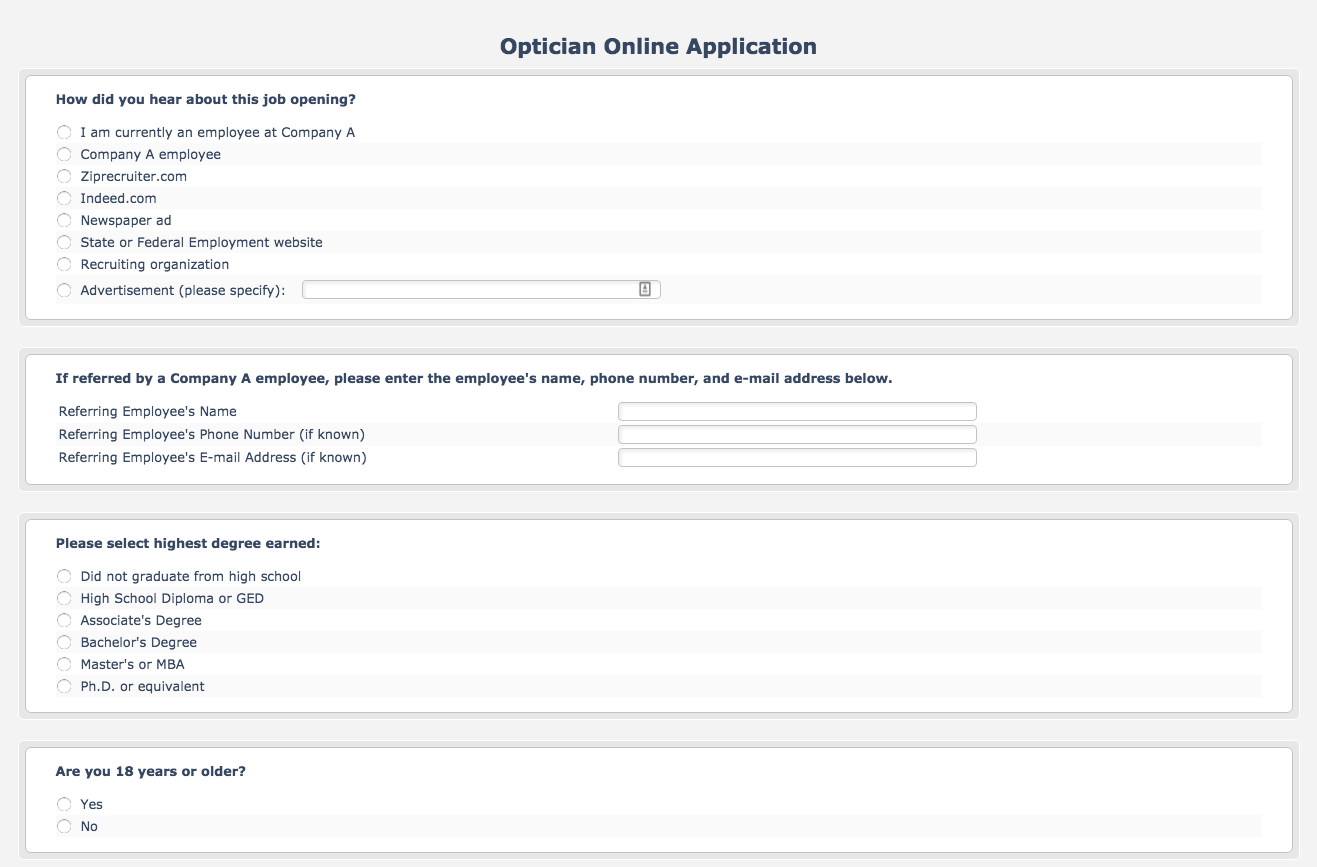Click 'How did you hear about this job opening?' text

point(206,100)
